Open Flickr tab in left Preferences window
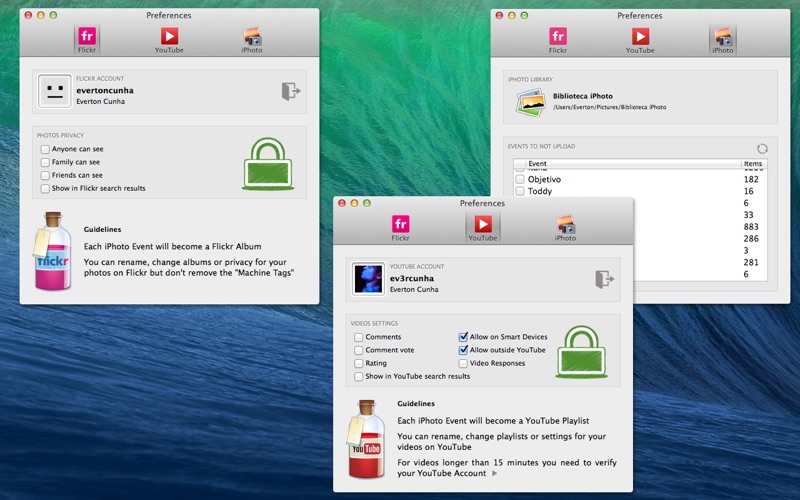The width and height of the screenshot is (800, 500). click(87, 39)
